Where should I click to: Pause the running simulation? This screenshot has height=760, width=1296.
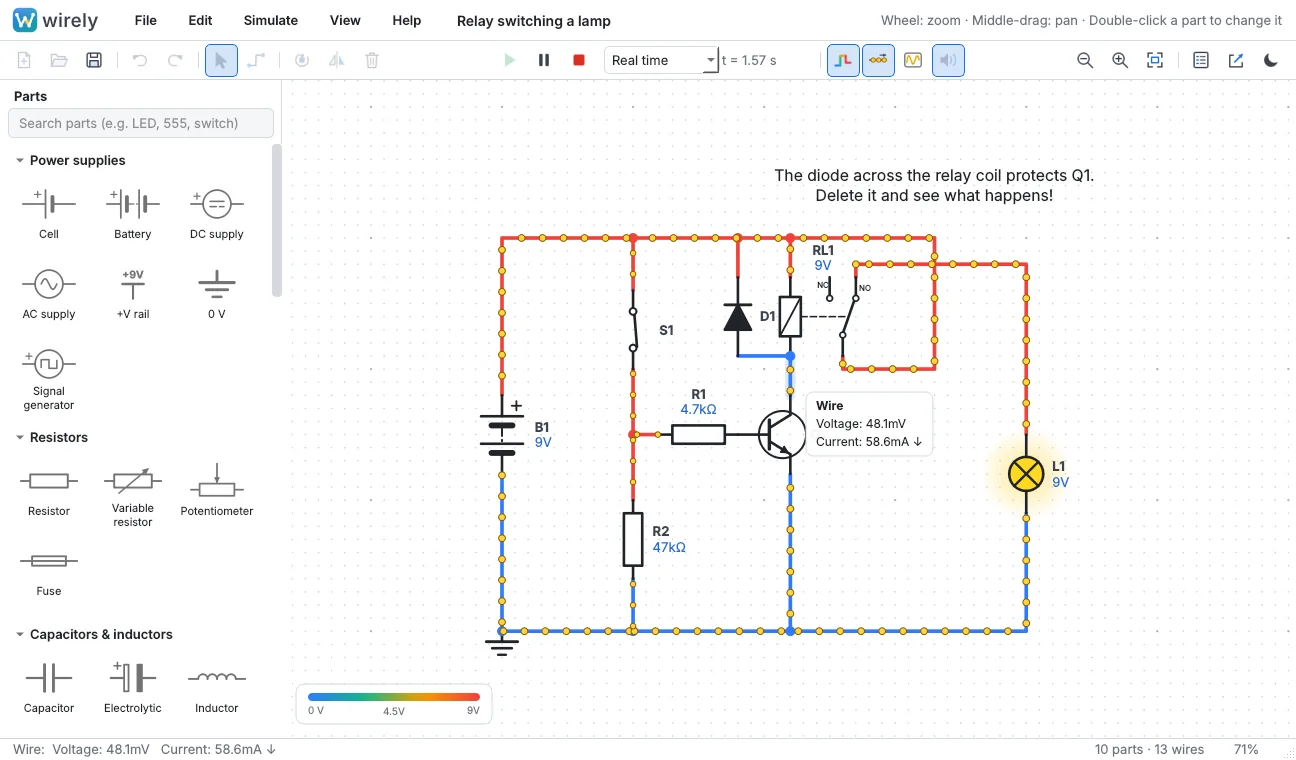pos(544,60)
